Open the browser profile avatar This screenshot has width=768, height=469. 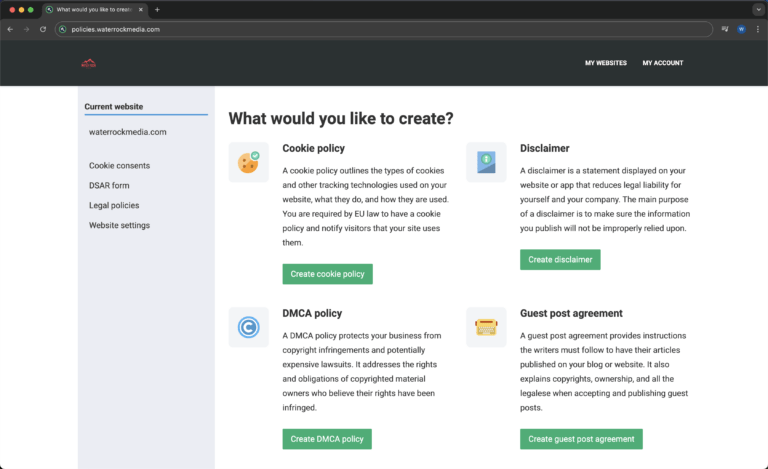(x=742, y=29)
